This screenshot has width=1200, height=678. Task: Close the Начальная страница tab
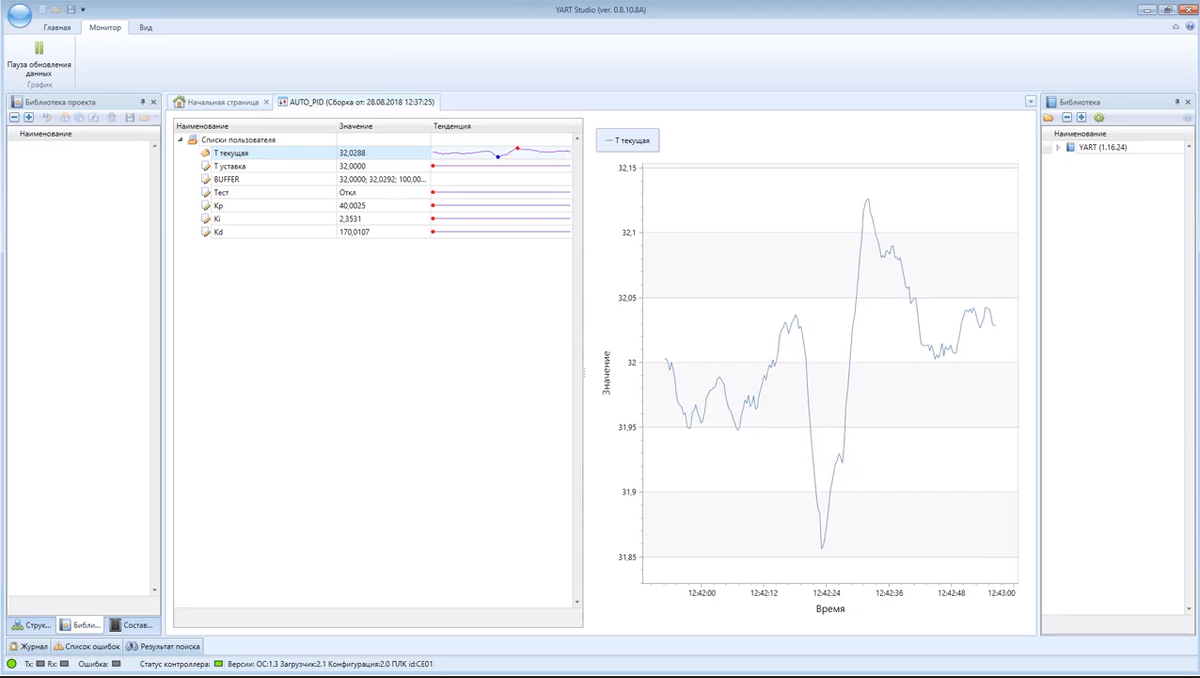(267, 102)
